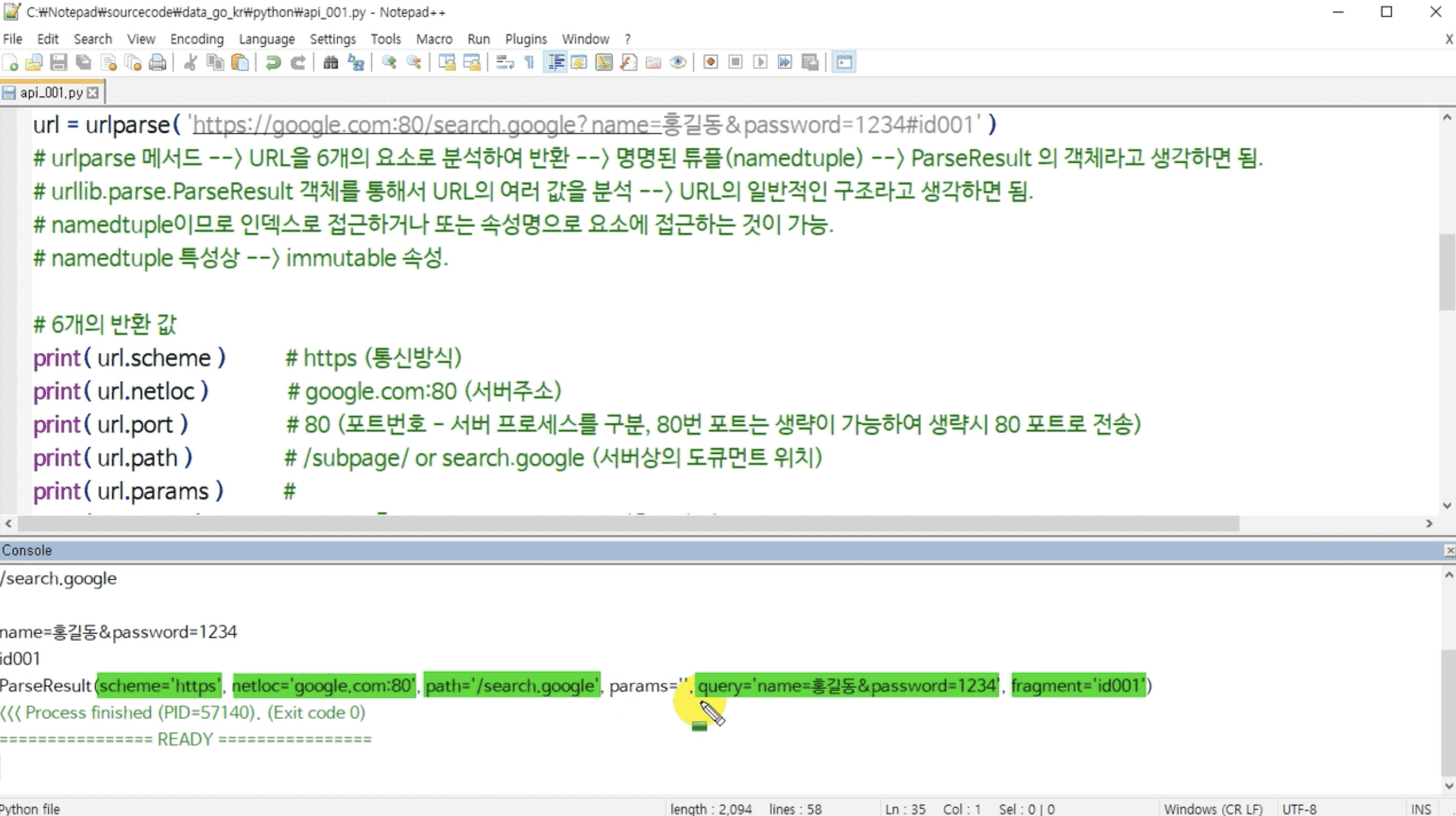Open the Plugins menu
The image size is (1456, 816).
525,39
